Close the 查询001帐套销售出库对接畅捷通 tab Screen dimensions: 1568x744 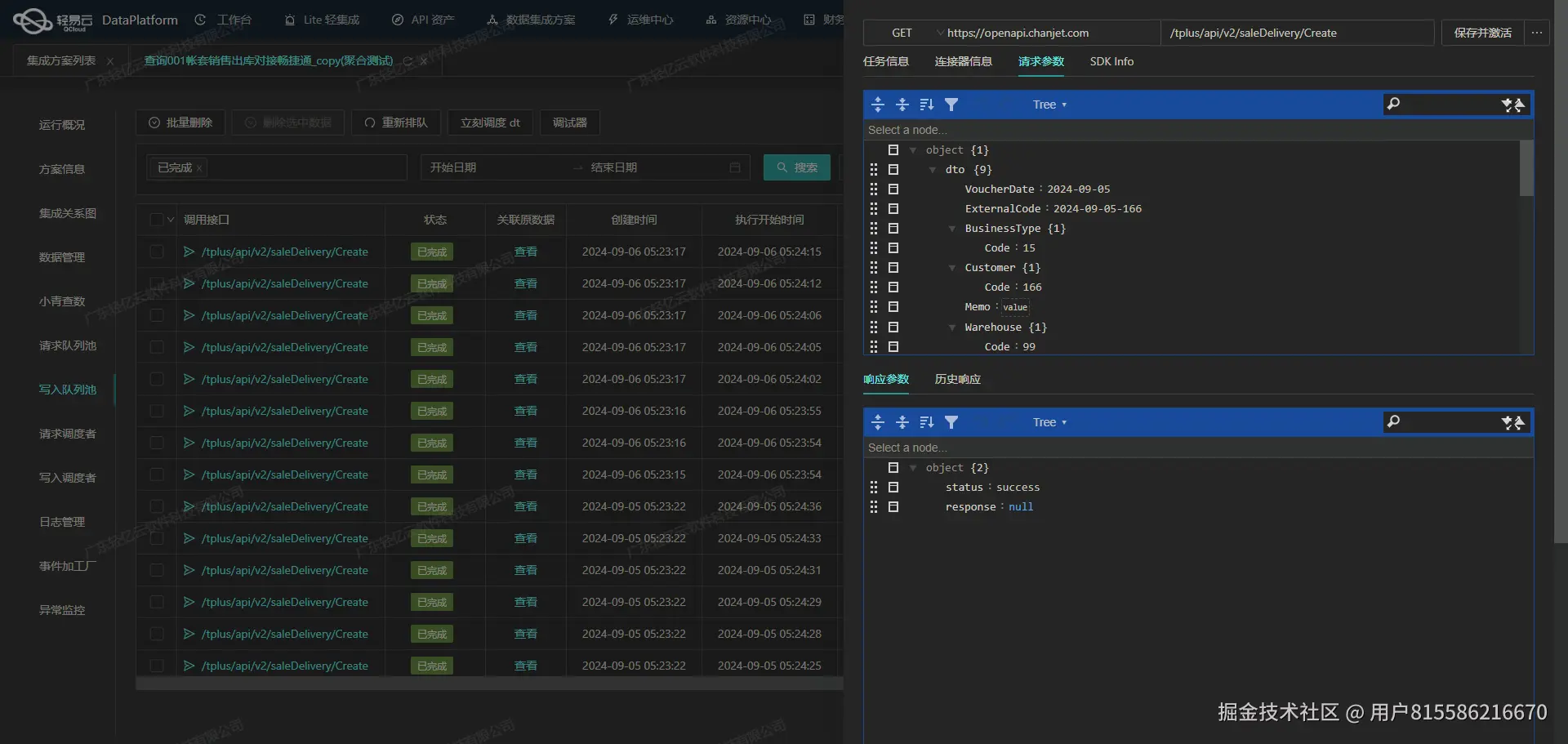pyautogui.click(x=424, y=61)
